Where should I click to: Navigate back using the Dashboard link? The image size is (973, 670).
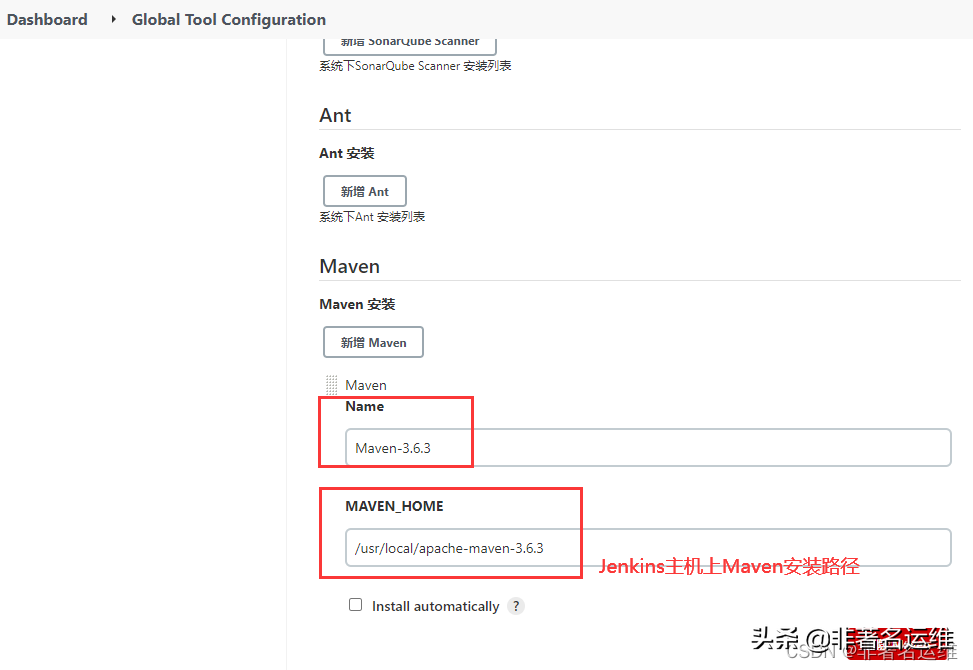(47, 19)
